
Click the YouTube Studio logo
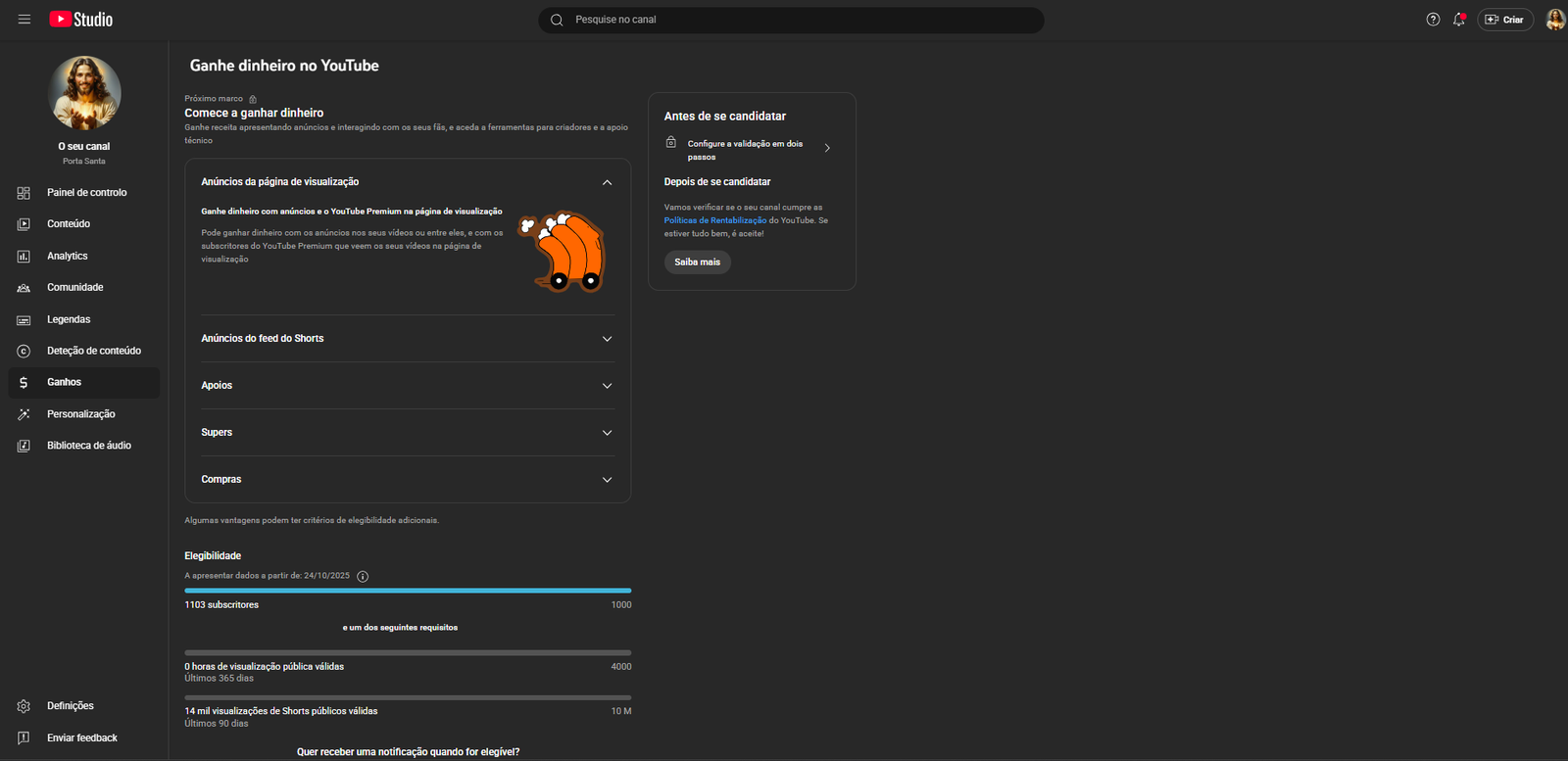coord(81,20)
